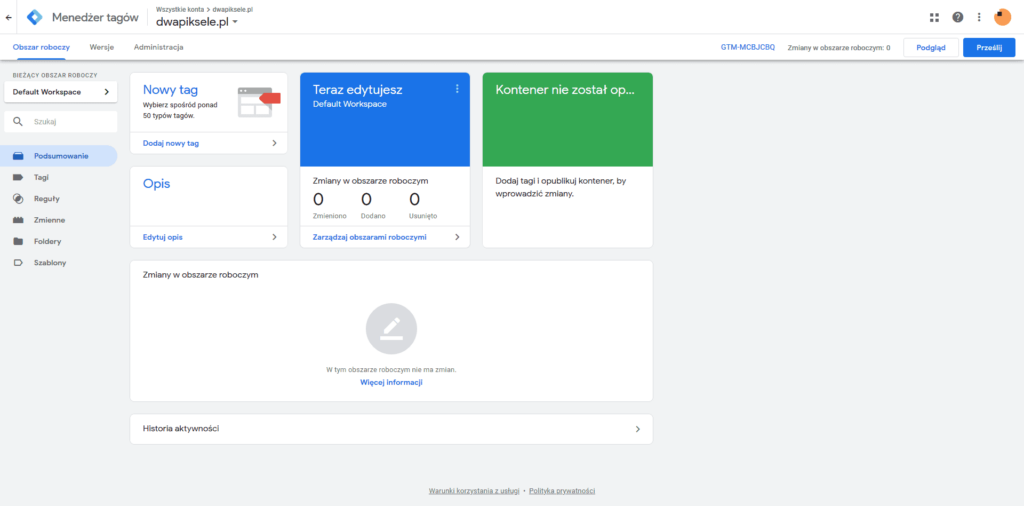The height and width of the screenshot is (506, 1024).
Task: Click the Tag Manager logo icon
Action: pos(34,17)
